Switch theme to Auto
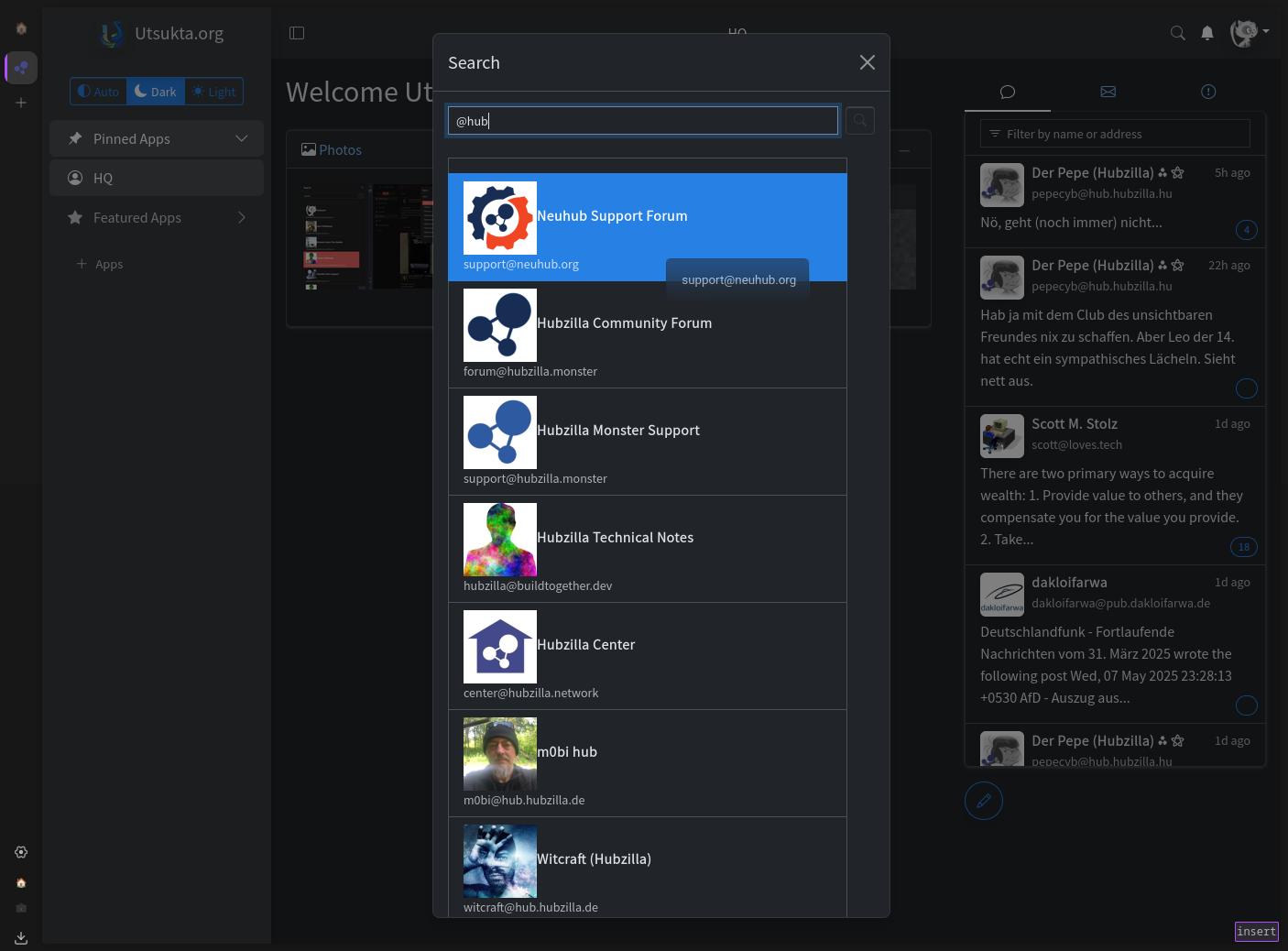1288x951 pixels. (99, 92)
